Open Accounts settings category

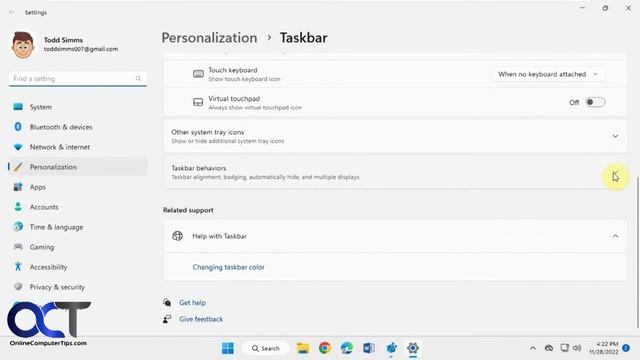pyautogui.click(x=78, y=207)
